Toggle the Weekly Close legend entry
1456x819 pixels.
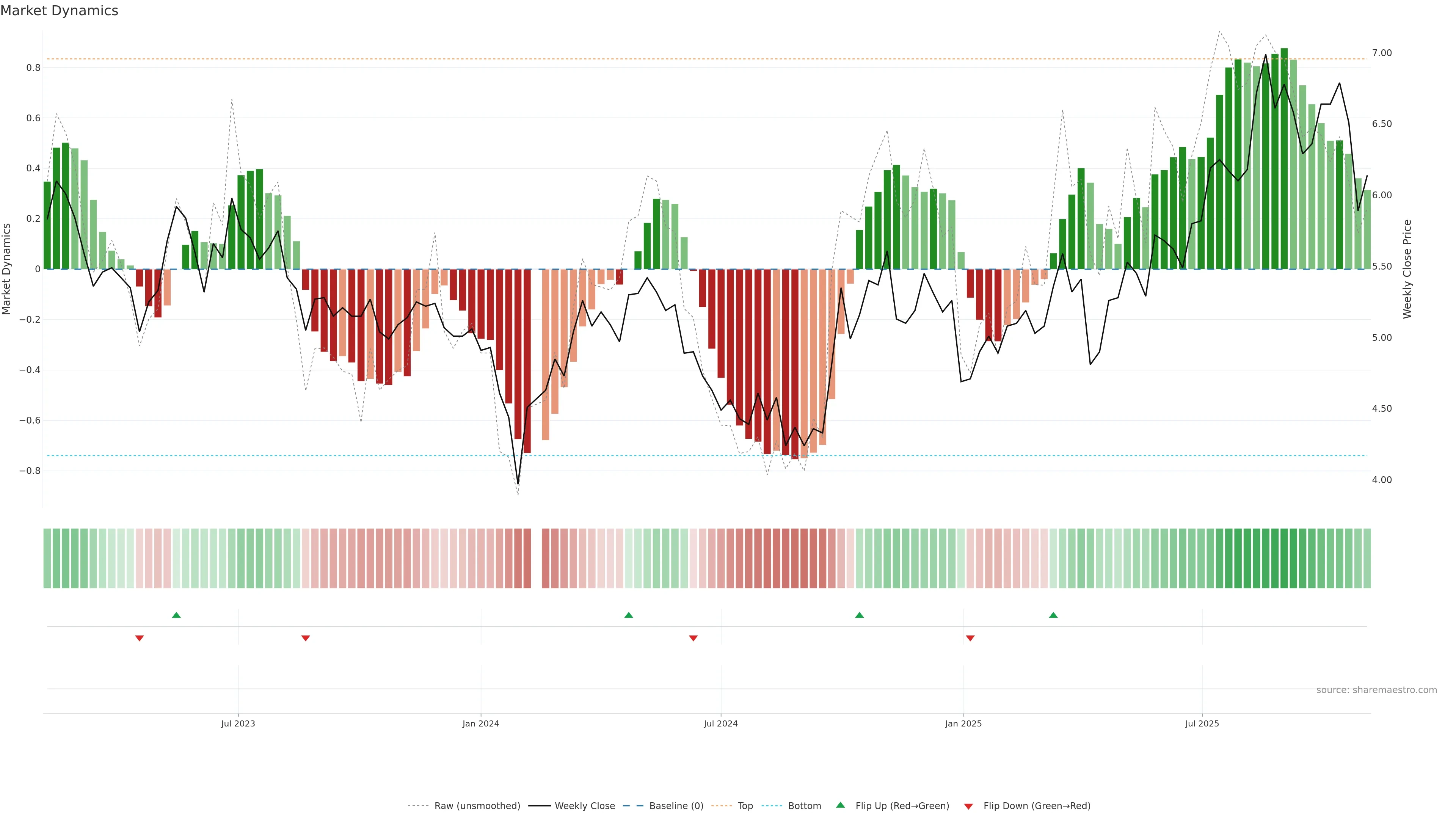[584, 806]
